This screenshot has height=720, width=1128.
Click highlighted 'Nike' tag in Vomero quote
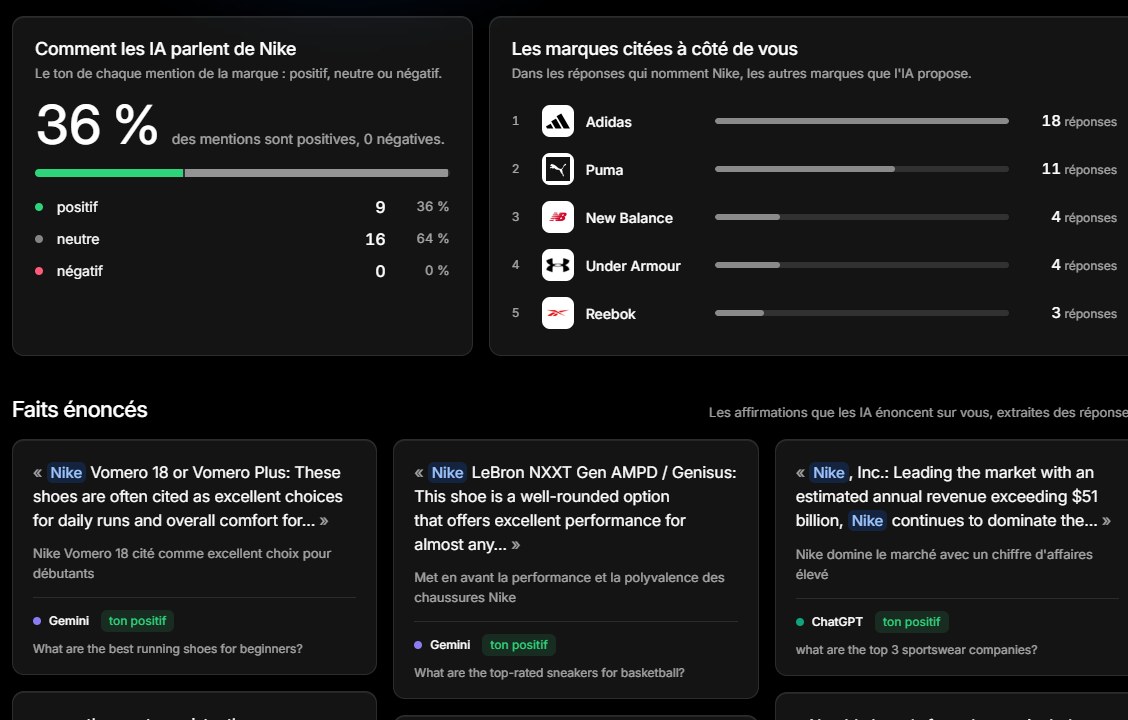click(66, 473)
